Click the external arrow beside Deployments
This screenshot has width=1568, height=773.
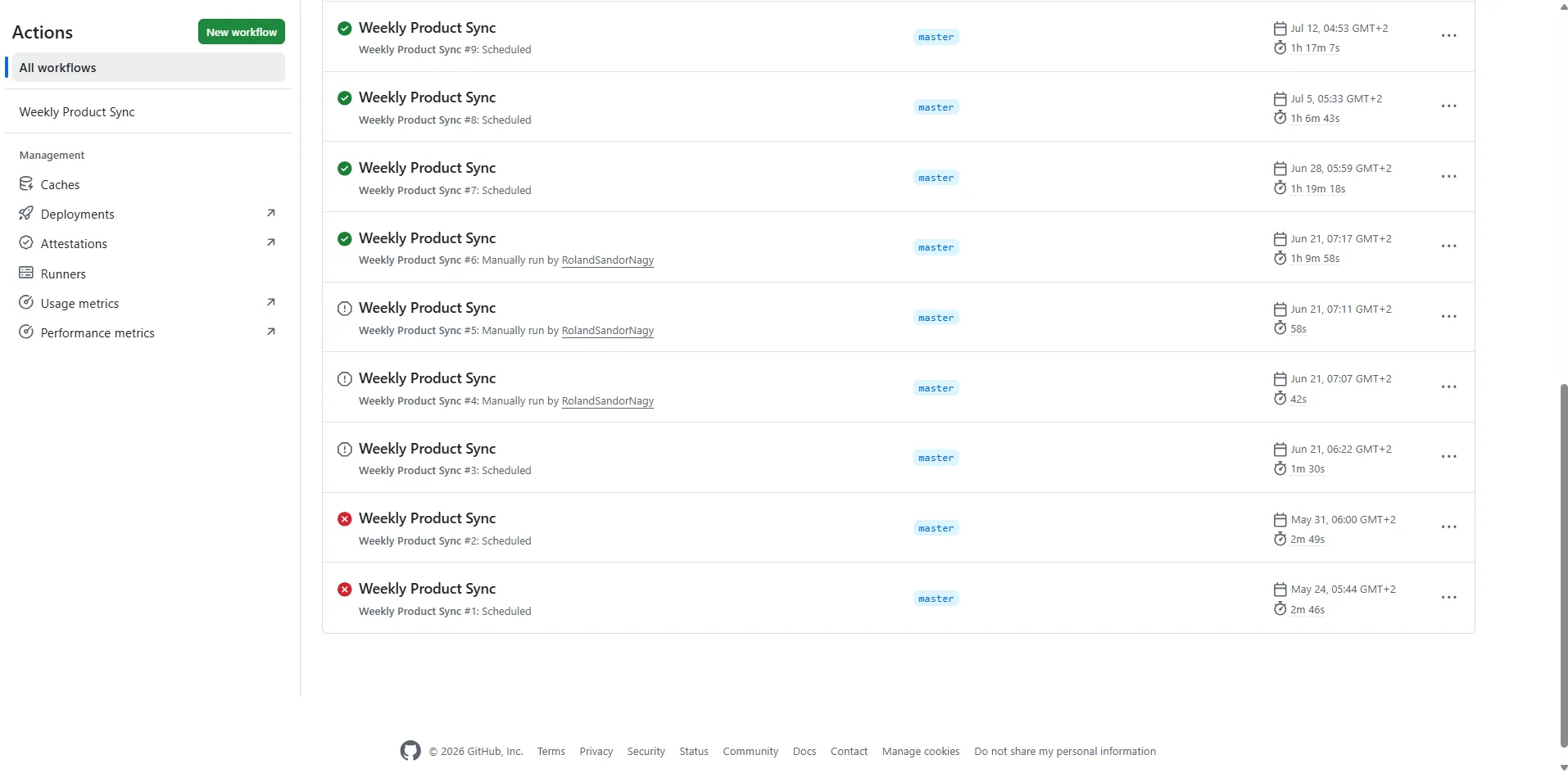point(271,213)
